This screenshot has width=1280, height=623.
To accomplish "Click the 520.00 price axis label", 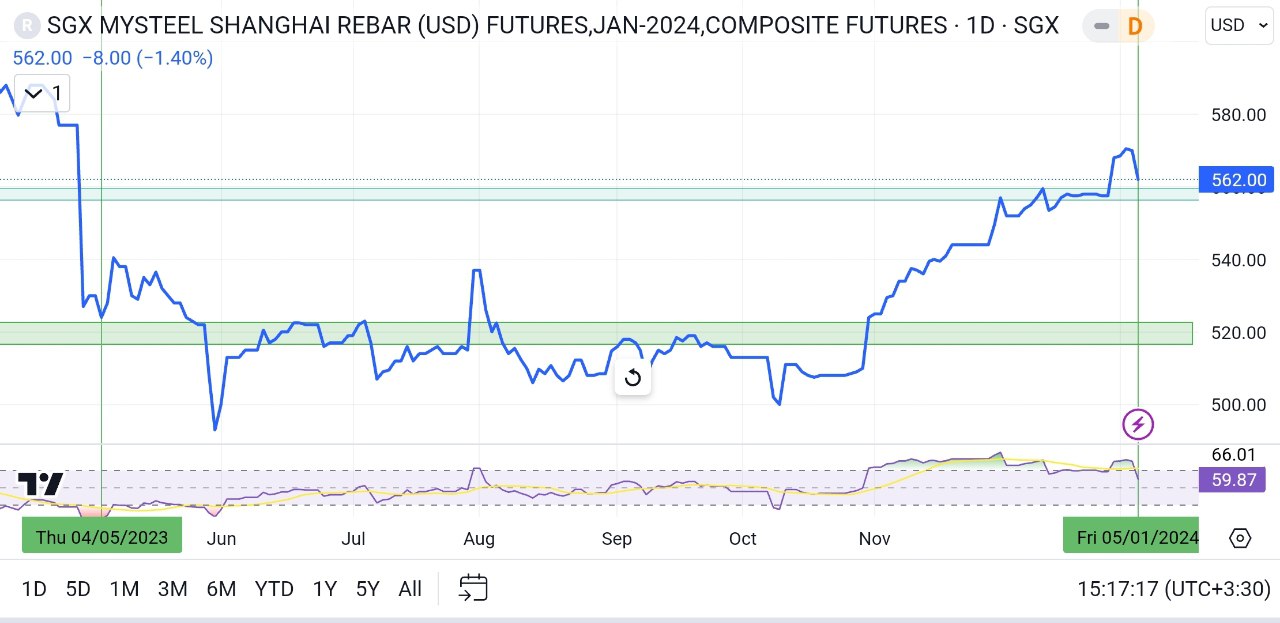I will tap(1238, 332).
